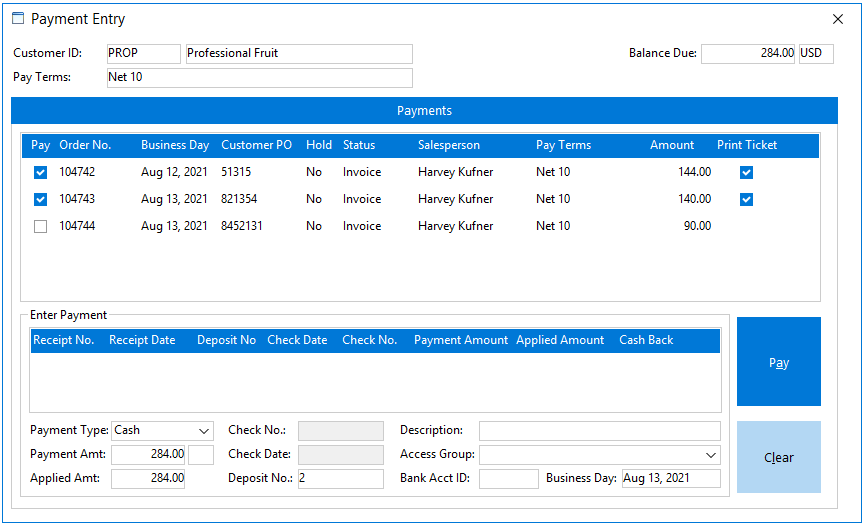Click amount 144.00 in the table
This screenshot has height=526, width=866.
coord(695,172)
